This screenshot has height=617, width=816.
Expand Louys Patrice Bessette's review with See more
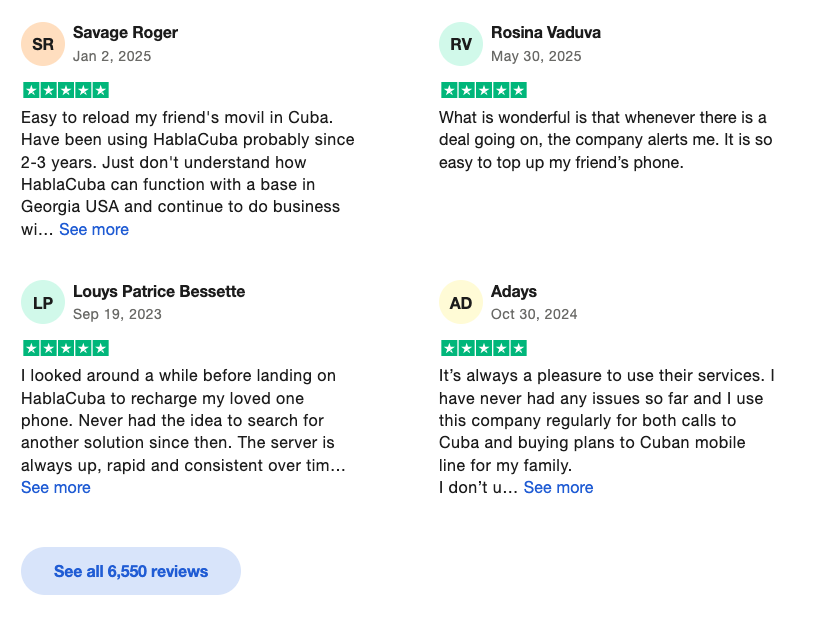(x=56, y=487)
